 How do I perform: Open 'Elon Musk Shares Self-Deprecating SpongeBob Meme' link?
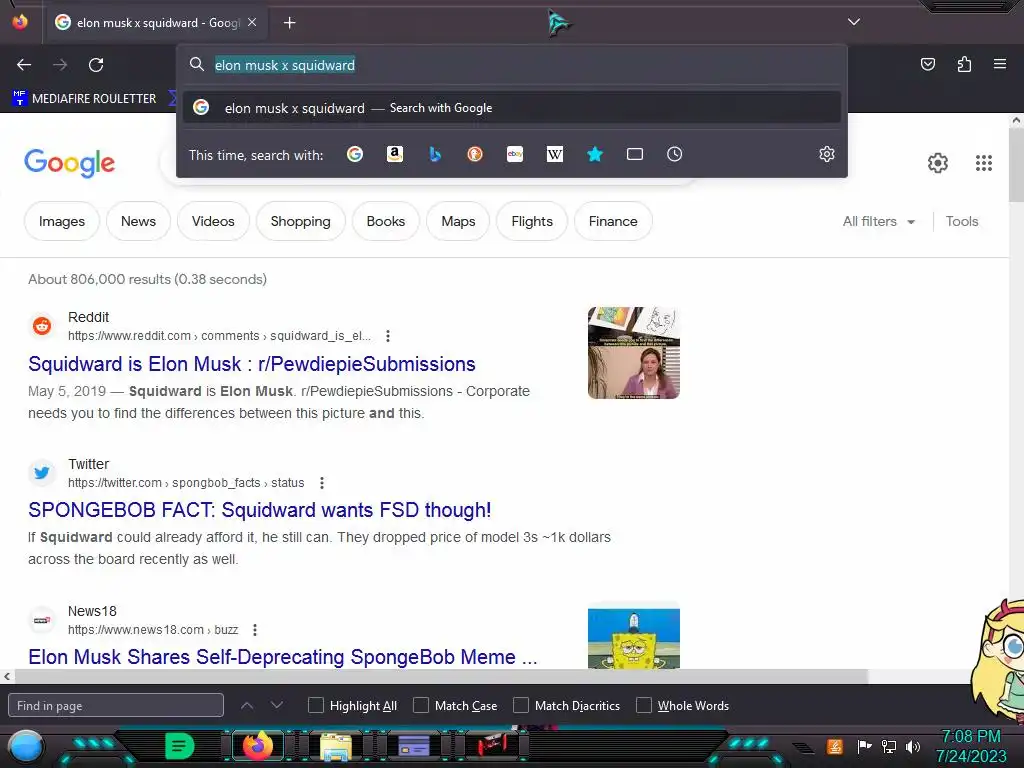tap(283, 656)
